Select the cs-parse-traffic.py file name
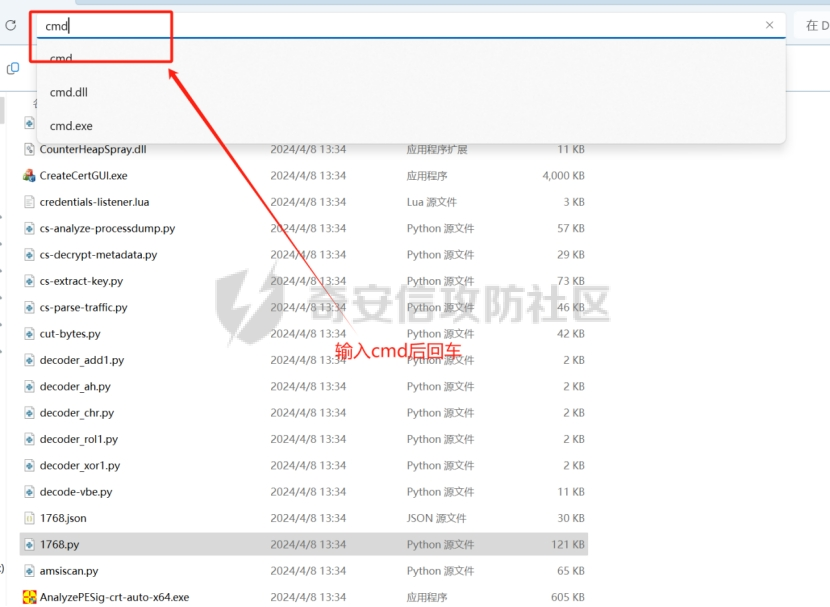Image resolution: width=830 pixels, height=607 pixels. click(83, 308)
